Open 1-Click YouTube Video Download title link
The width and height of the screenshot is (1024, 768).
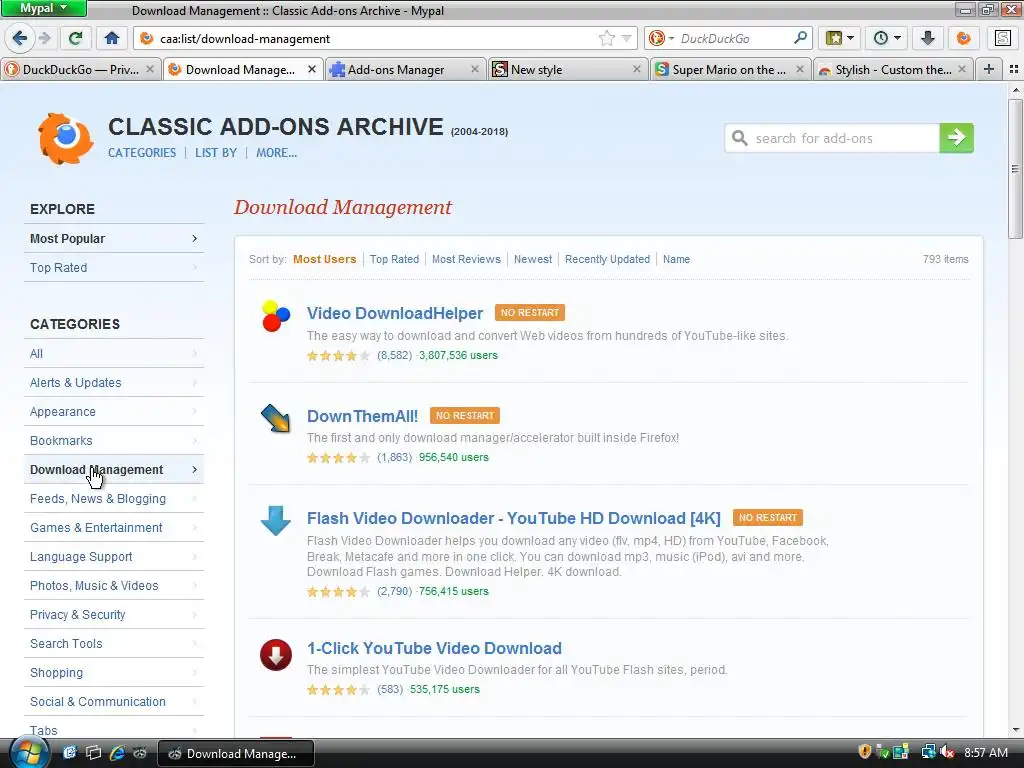click(434, 648)
